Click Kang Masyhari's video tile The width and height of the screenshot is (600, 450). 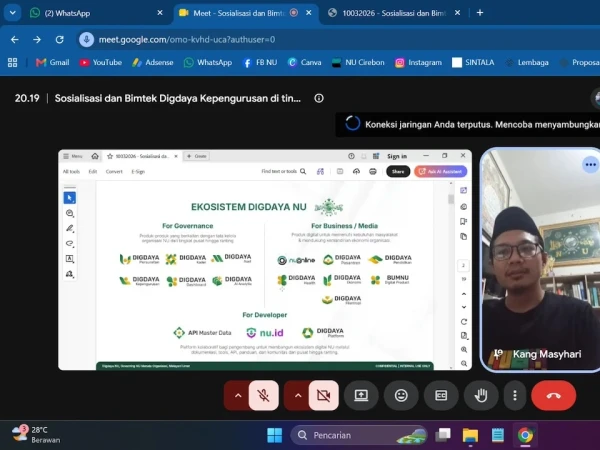[x=540, y=260]
